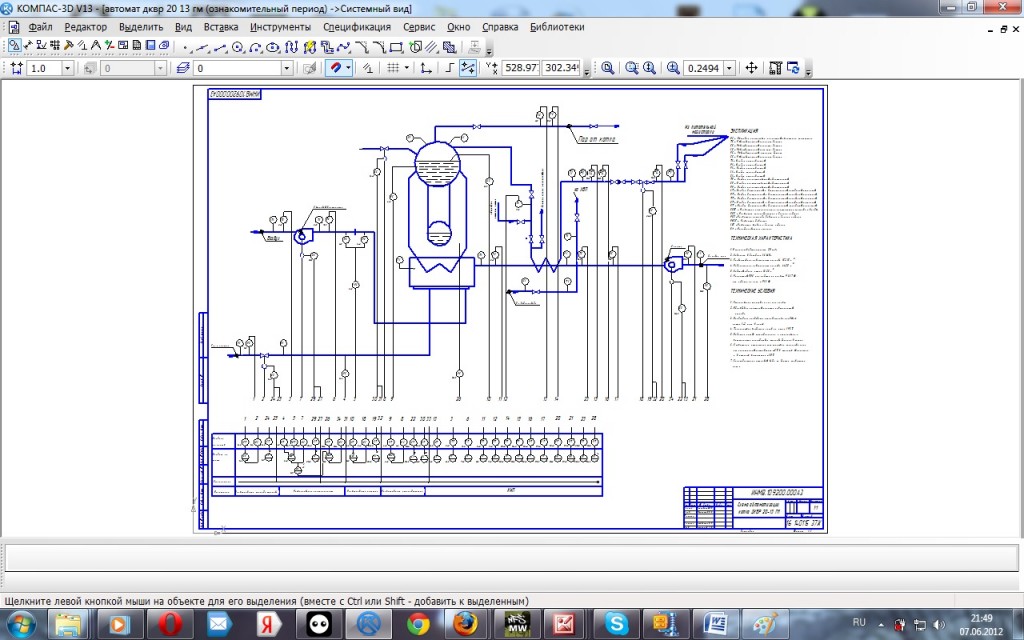Select the Geometry tools panel icon

coord(14,46)
